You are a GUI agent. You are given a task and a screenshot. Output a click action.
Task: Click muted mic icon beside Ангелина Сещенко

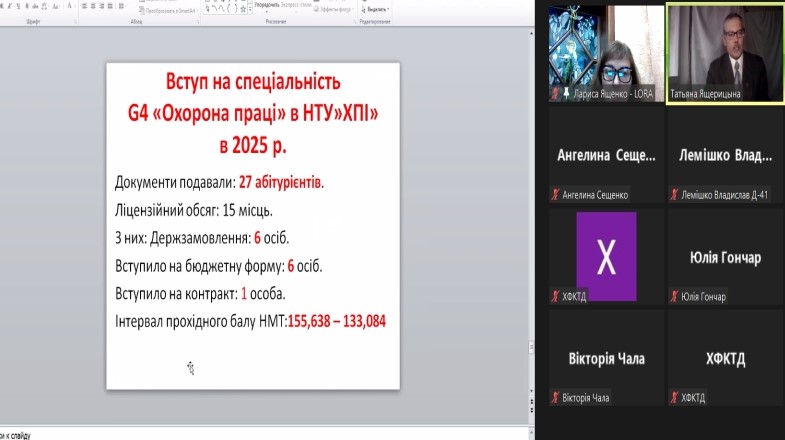pyautogui.click(x=555, y=195)
